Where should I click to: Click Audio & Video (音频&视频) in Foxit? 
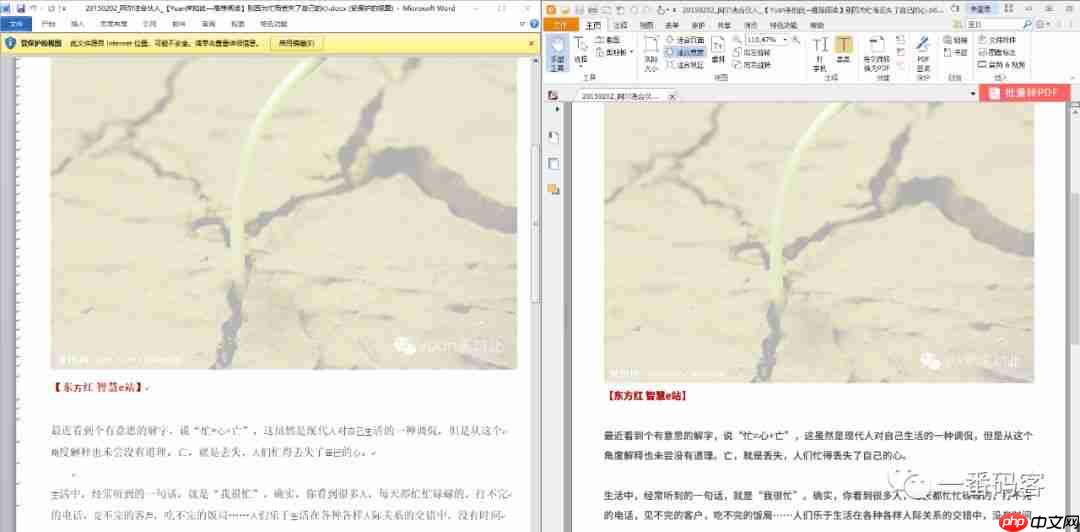tap(1002, 65)
